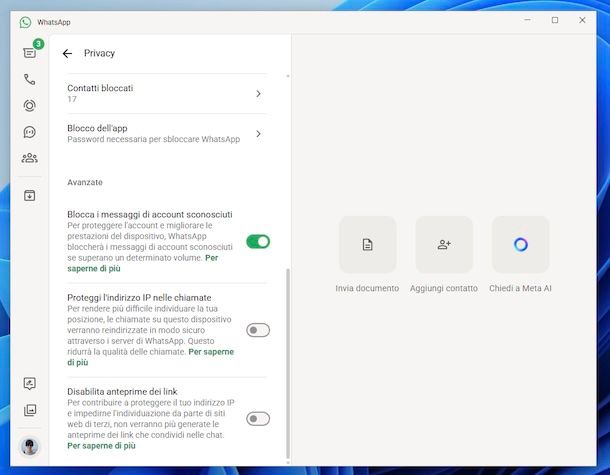The height and width of the screenshot is (475, 610).
Task: Close the WhatsApp window
Action: pos(582,20)
